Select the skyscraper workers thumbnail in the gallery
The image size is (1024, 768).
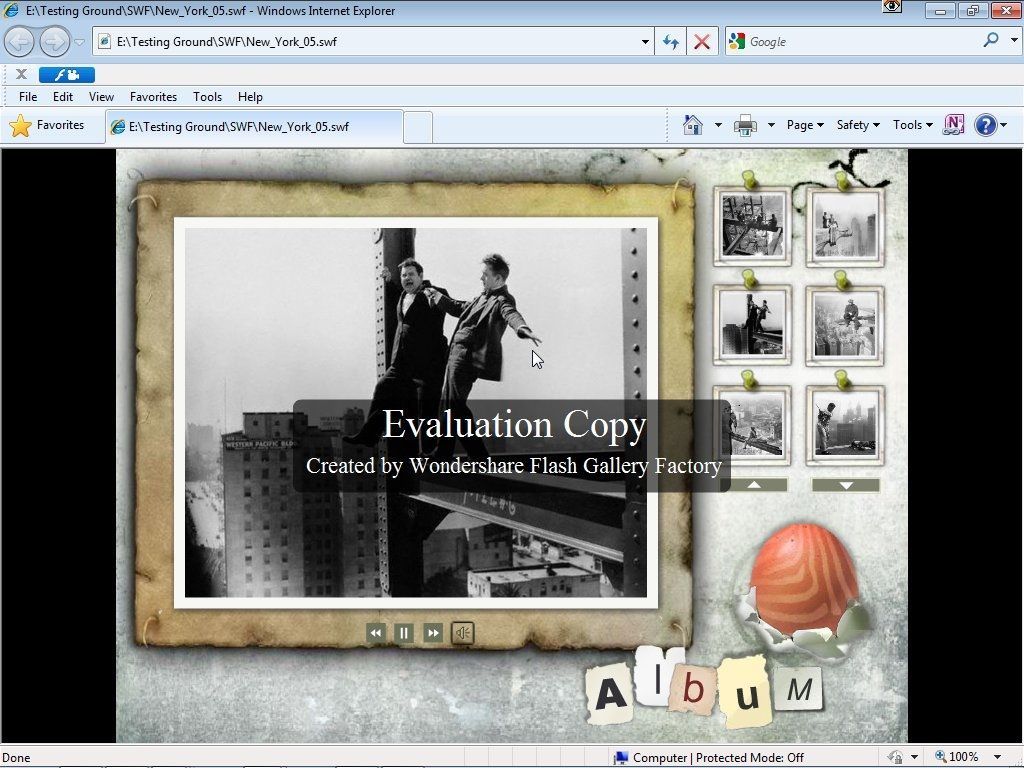pos(752,224)
